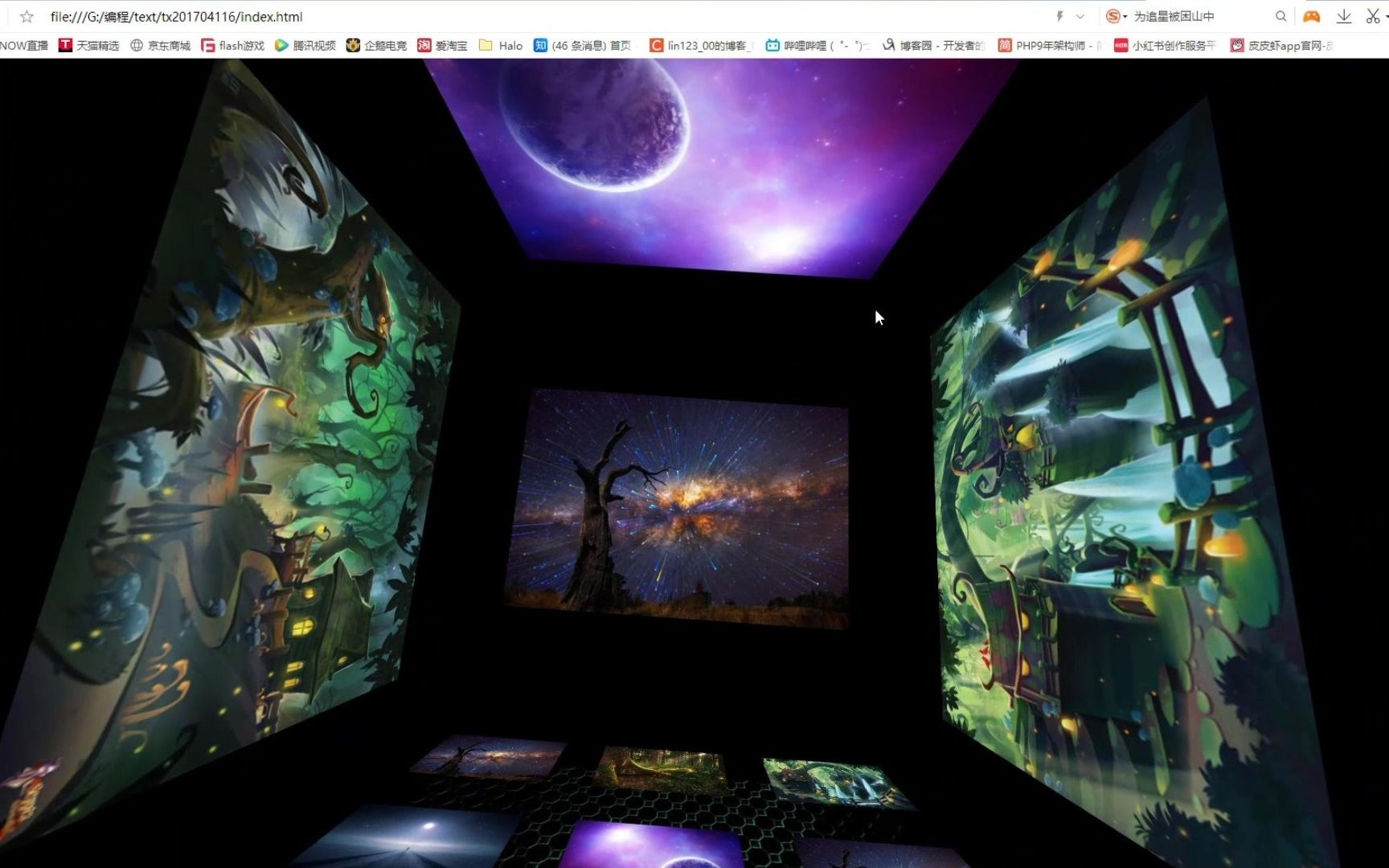This screenshot has width=1389, height=868.
Task: Open the 皮皮虾app官网 bookmark
Action: [1281, 46]
